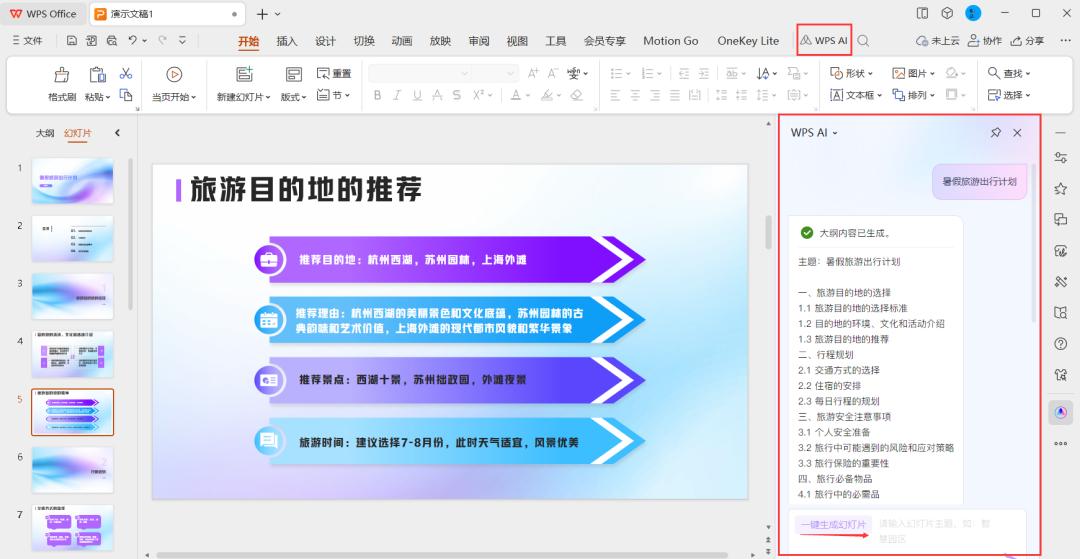Screen dimensions: 1080x559
Task: Click the Cut scissors icon
Action: (126, 74)
